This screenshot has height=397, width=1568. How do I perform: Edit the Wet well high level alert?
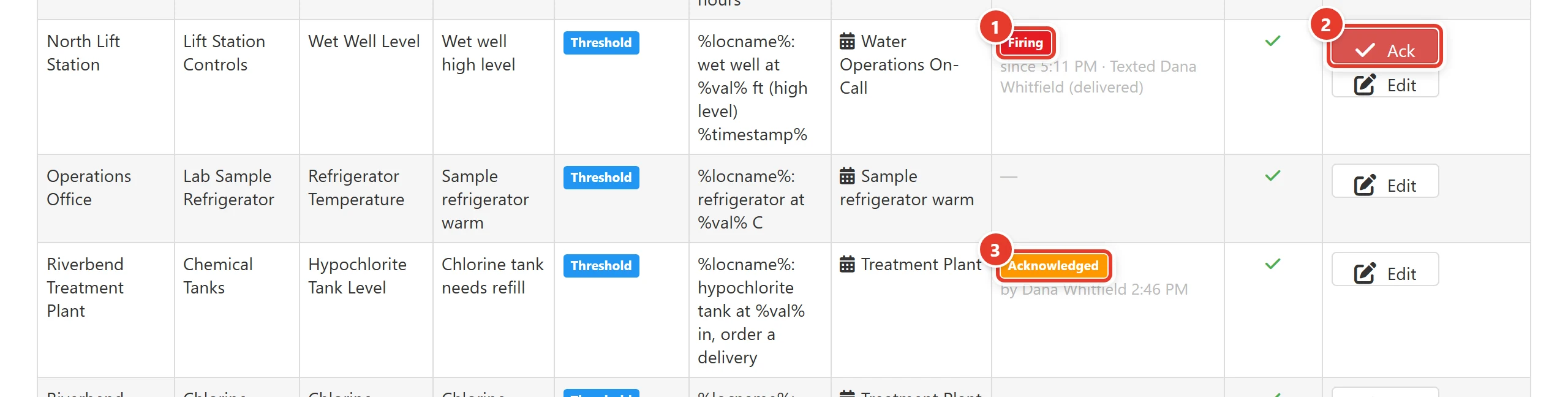[x=1385, y=85]
